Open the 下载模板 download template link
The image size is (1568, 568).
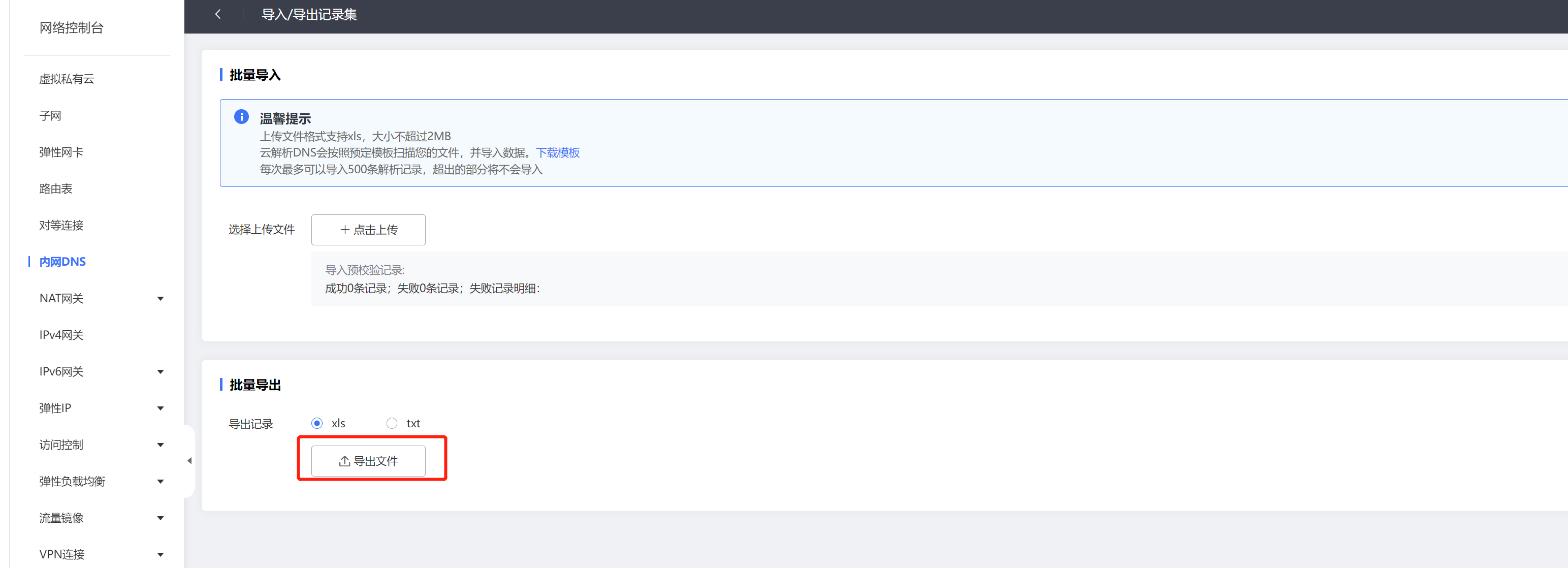(x=557, y=153)
